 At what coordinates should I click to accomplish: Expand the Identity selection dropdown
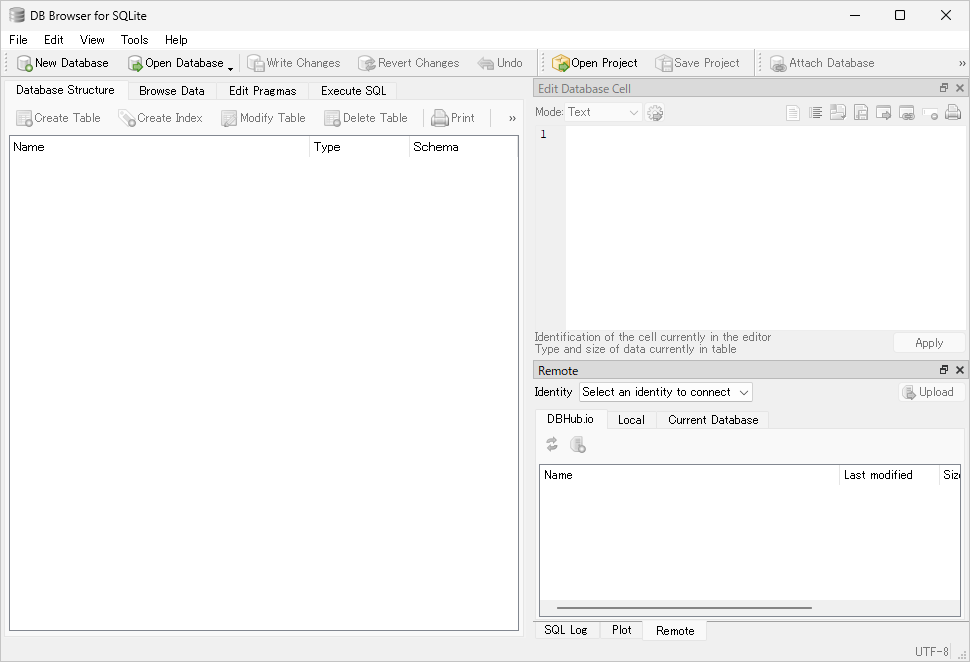point(665,392)
